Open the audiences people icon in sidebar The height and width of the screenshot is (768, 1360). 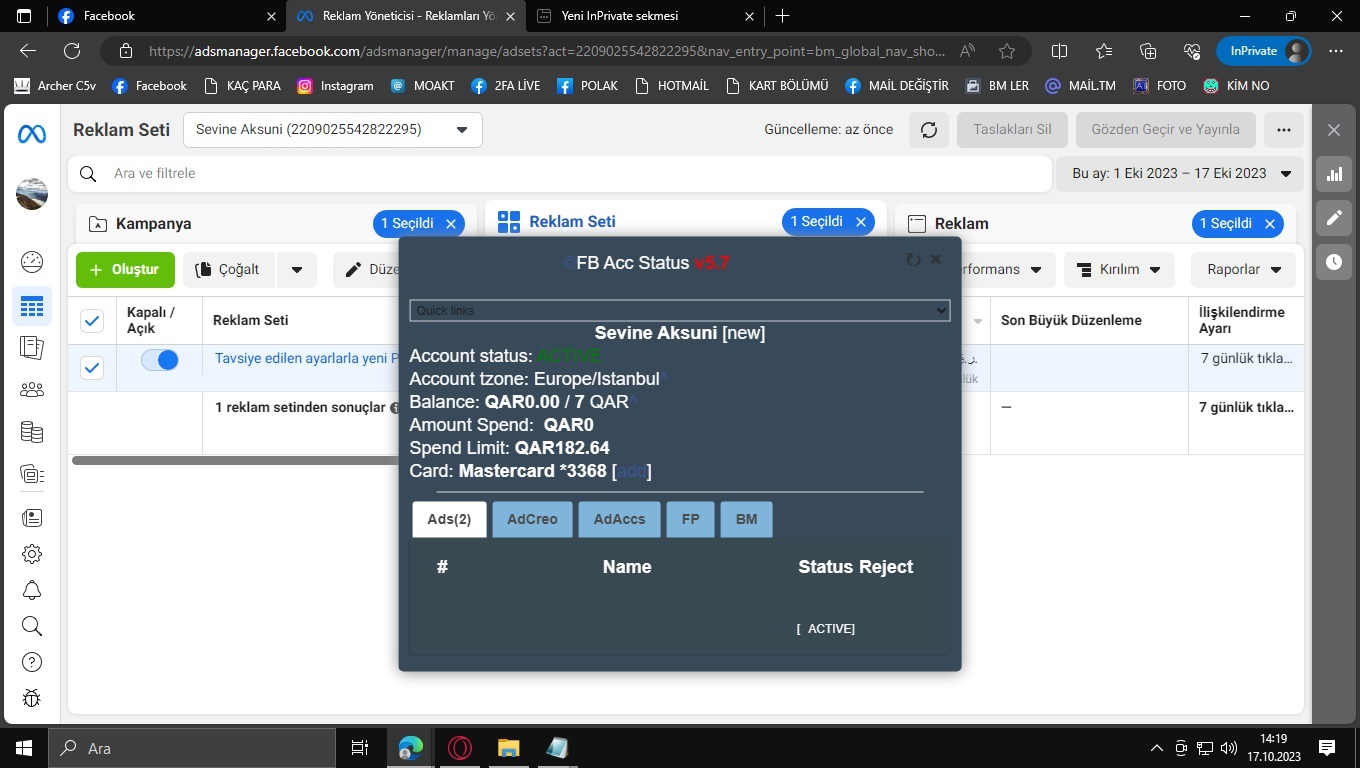pos(32,389)
